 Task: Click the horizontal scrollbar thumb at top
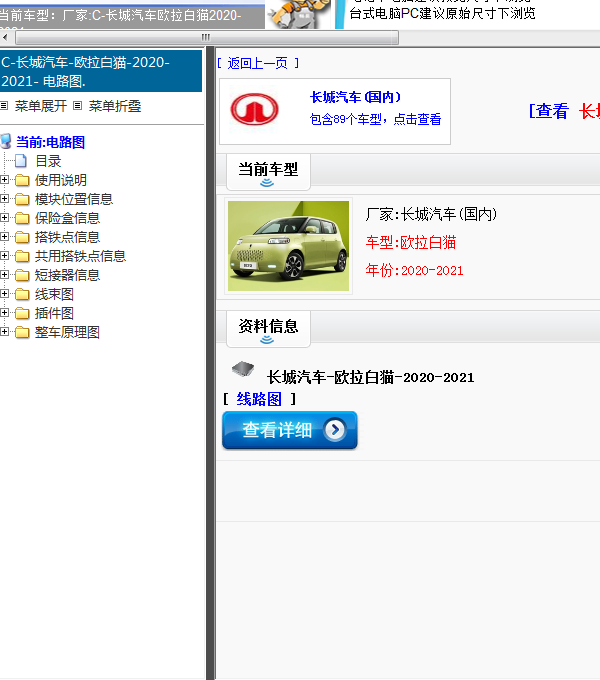point(207,37)
